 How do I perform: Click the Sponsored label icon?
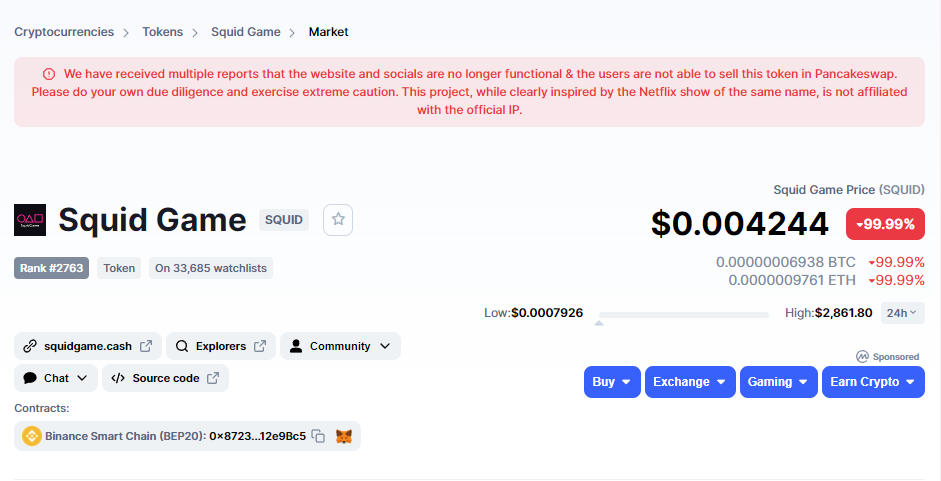coord(862,357)
